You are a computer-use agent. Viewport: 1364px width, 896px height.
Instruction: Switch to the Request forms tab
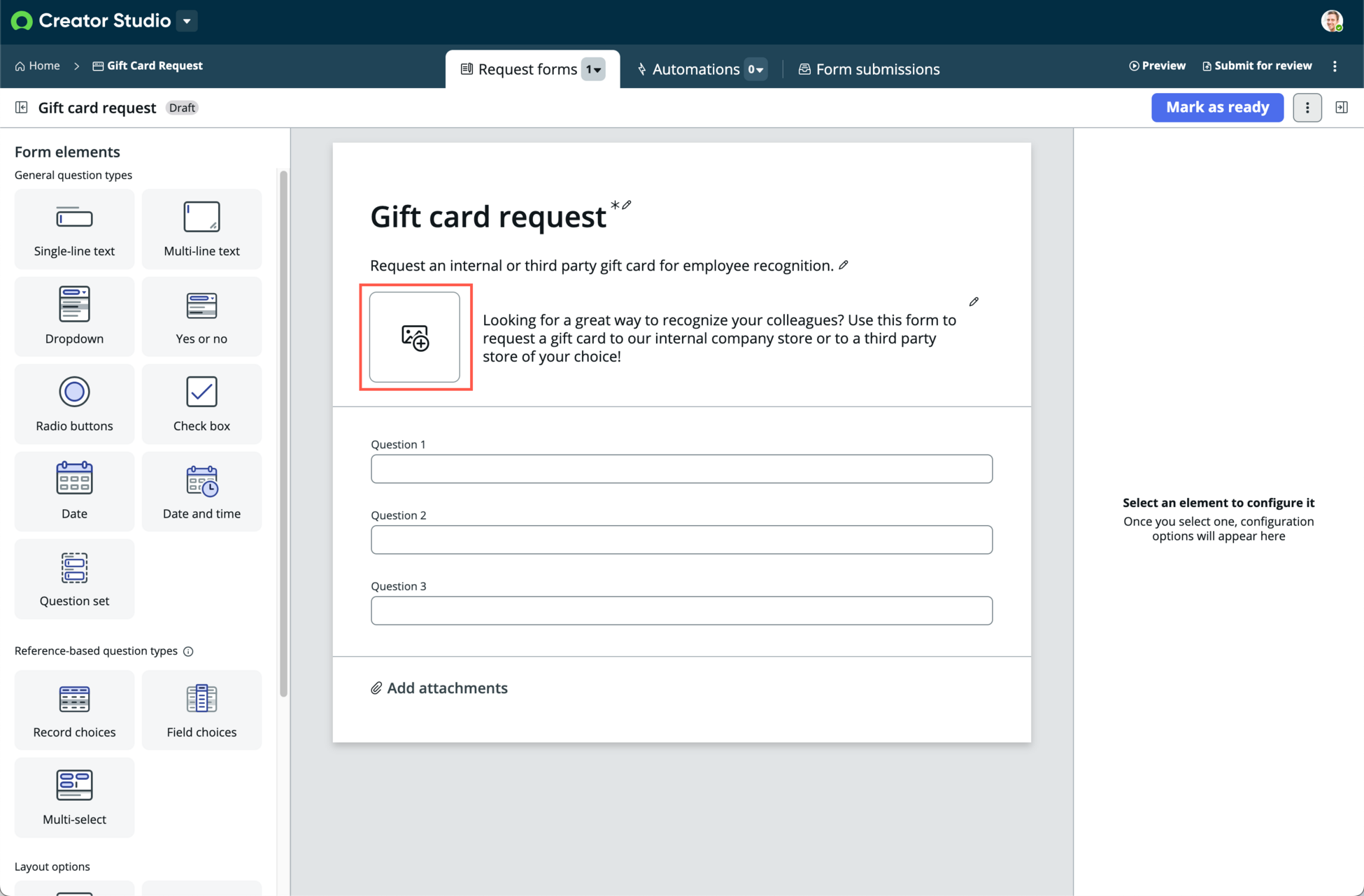pyautogui.click(x=518, y=69)
